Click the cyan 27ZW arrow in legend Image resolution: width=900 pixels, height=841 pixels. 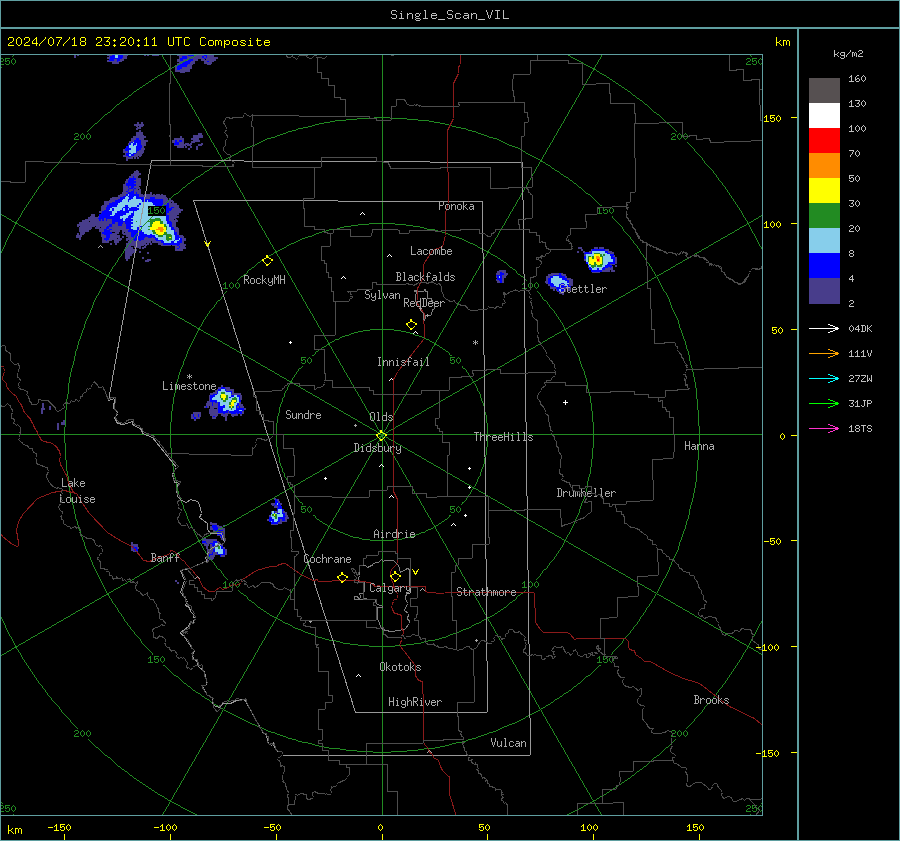click(824, 378)
